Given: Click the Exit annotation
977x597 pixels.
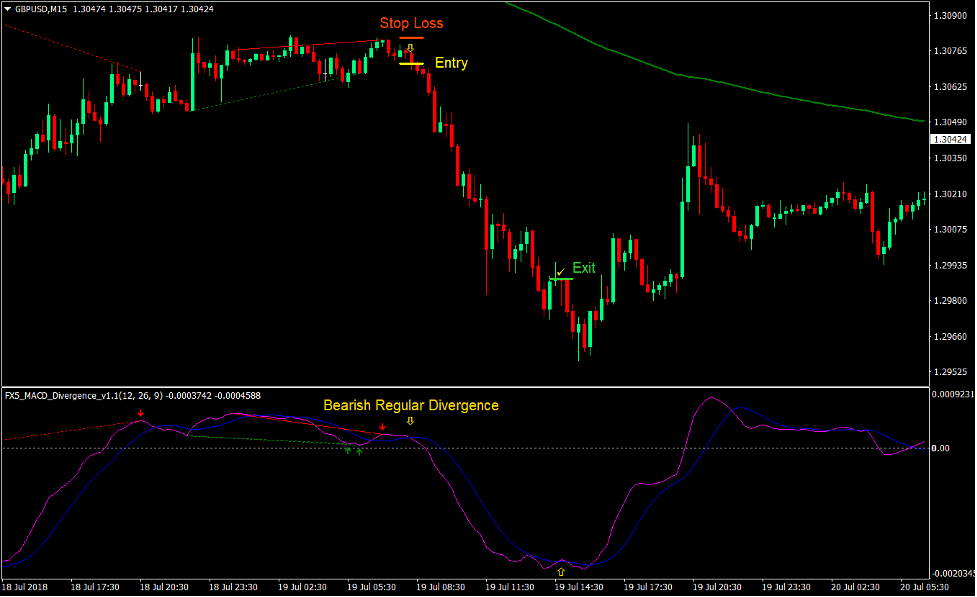Looking at the screenshot, I should point(584,268).
